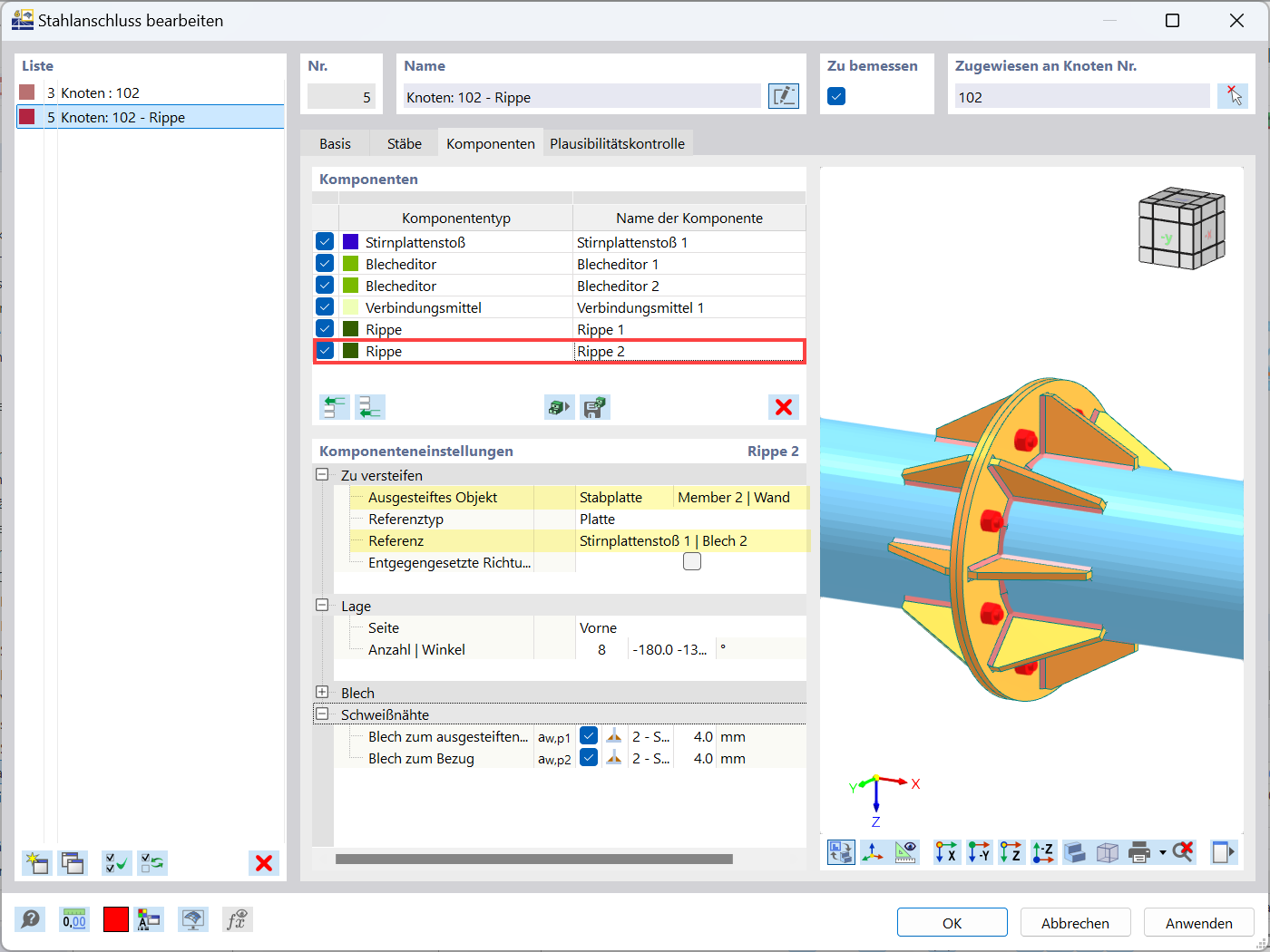Open the Plausibilitätskontrolle tab
This screenshot has height=952, width=1270.
[617, 143]
